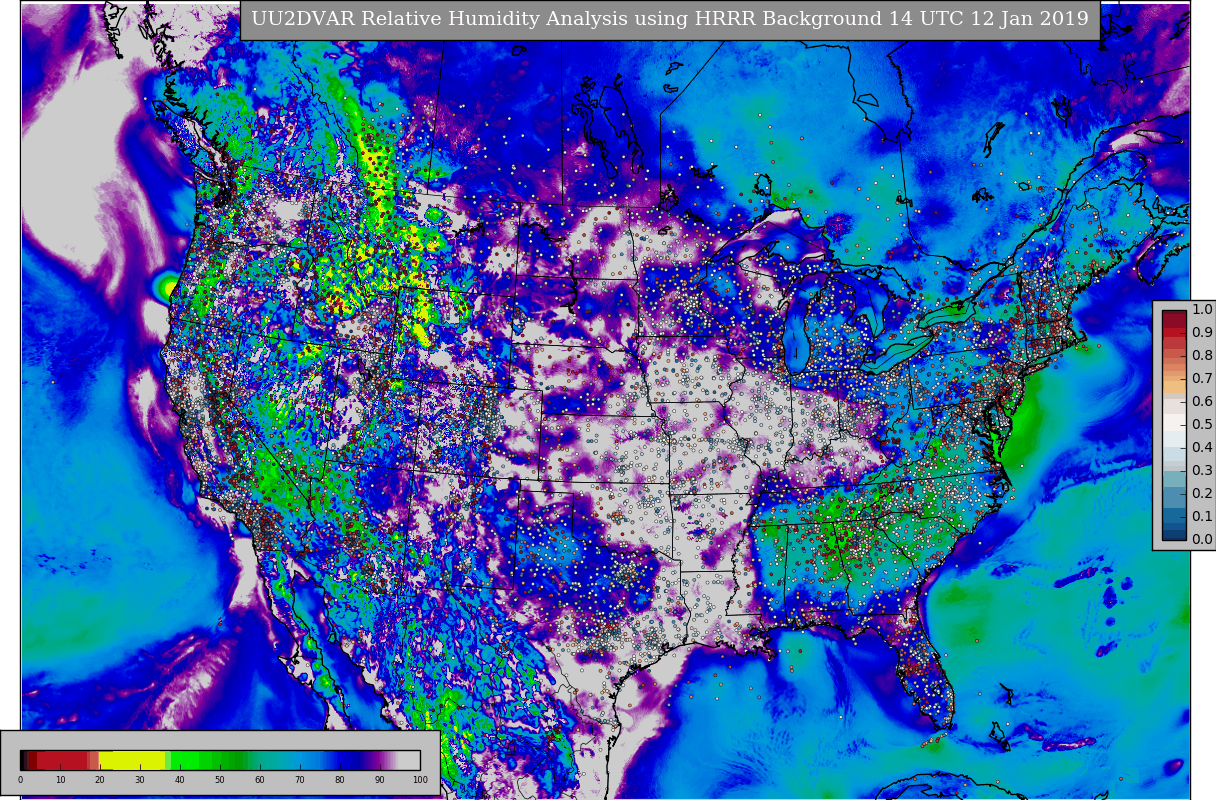Click the UU2DVAR Relative Humidity Analysis title
The height and width of the screenshot is (800, 1216).
click(669, 19)
